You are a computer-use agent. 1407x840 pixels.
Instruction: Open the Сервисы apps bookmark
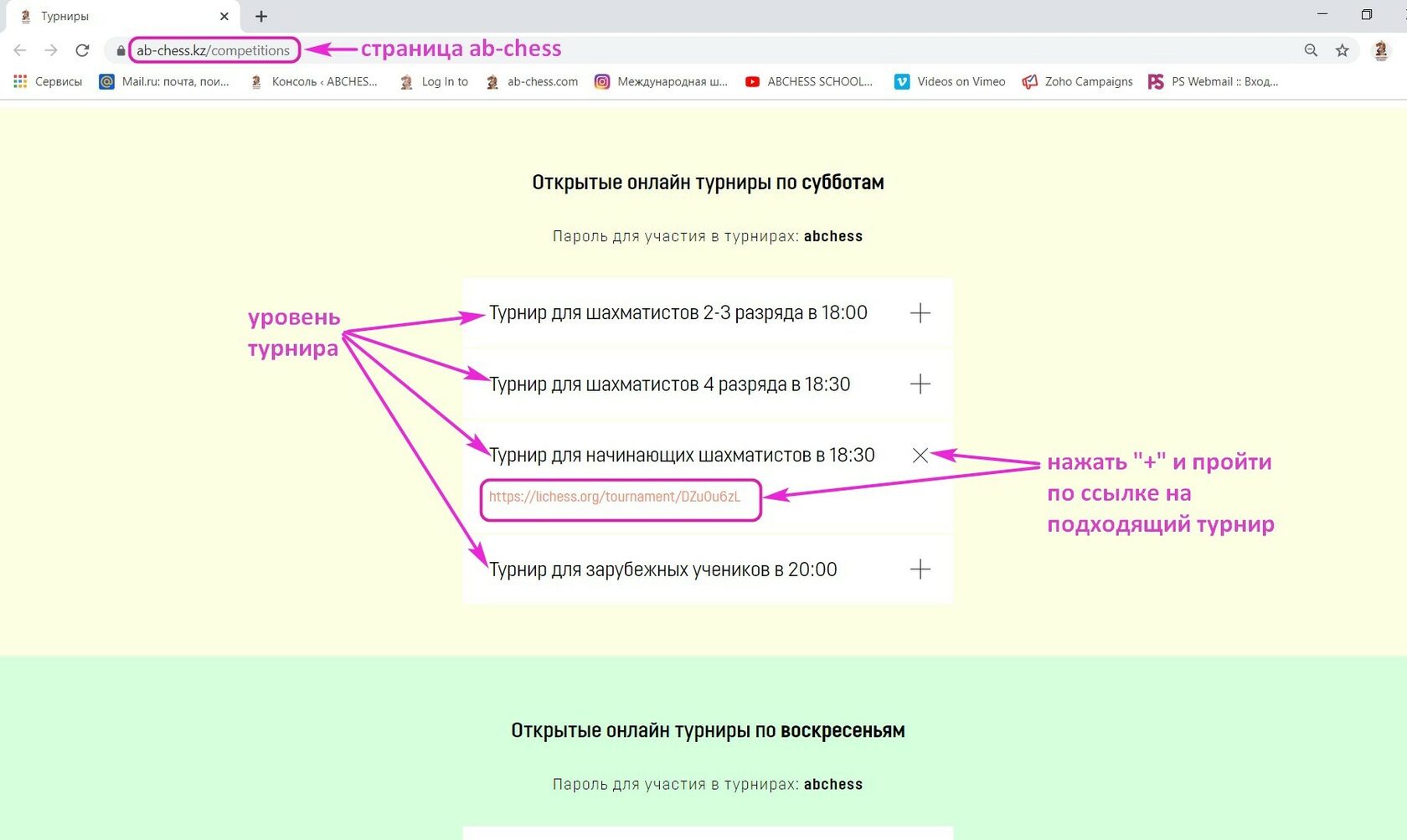(x=48, y=81)
